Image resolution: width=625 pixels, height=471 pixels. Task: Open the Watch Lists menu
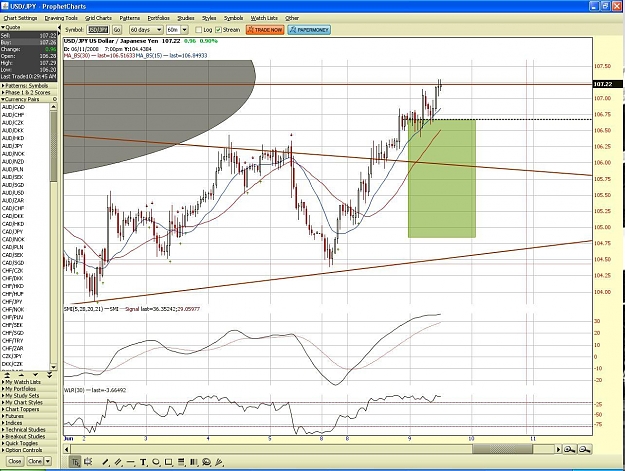264,18
